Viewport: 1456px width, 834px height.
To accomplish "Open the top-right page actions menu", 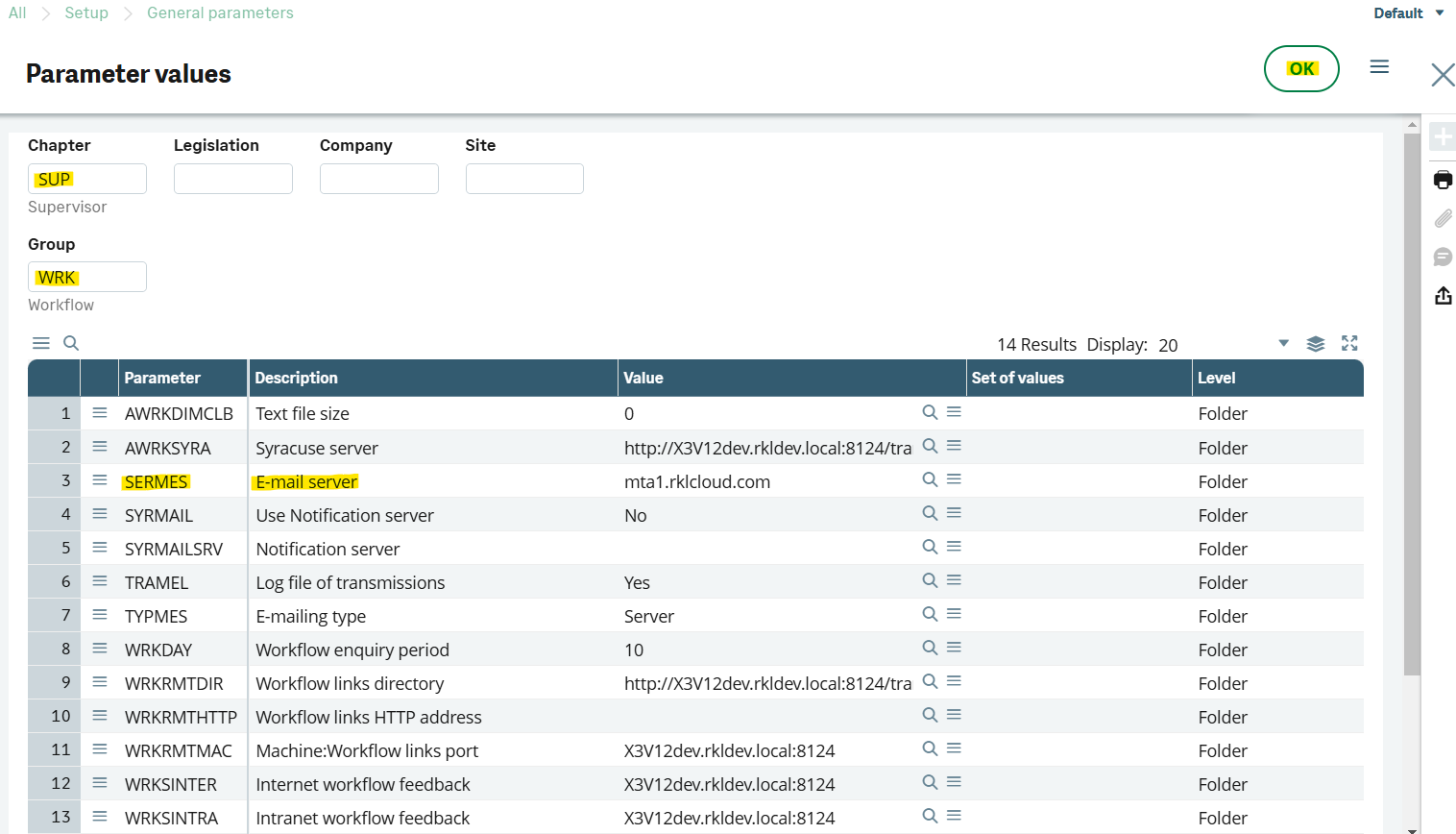I will [x=1380, y=66].
